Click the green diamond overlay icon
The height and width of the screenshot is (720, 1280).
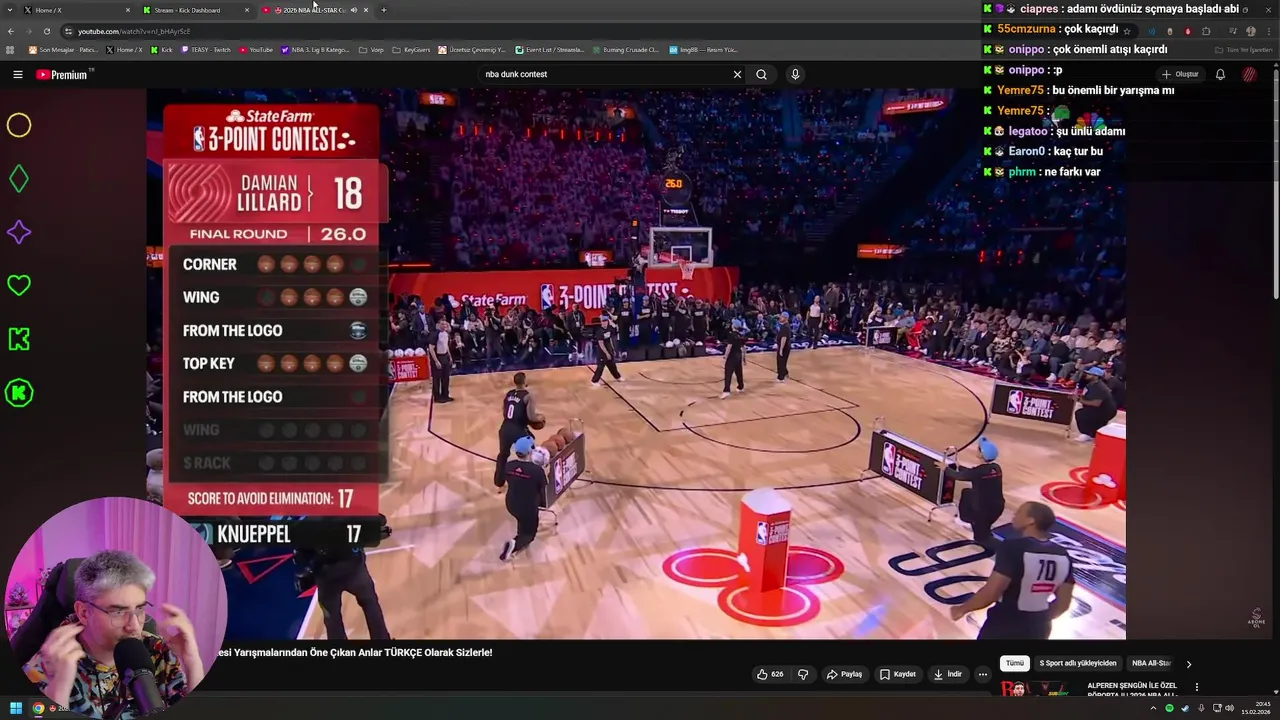(x=19, y=179)
